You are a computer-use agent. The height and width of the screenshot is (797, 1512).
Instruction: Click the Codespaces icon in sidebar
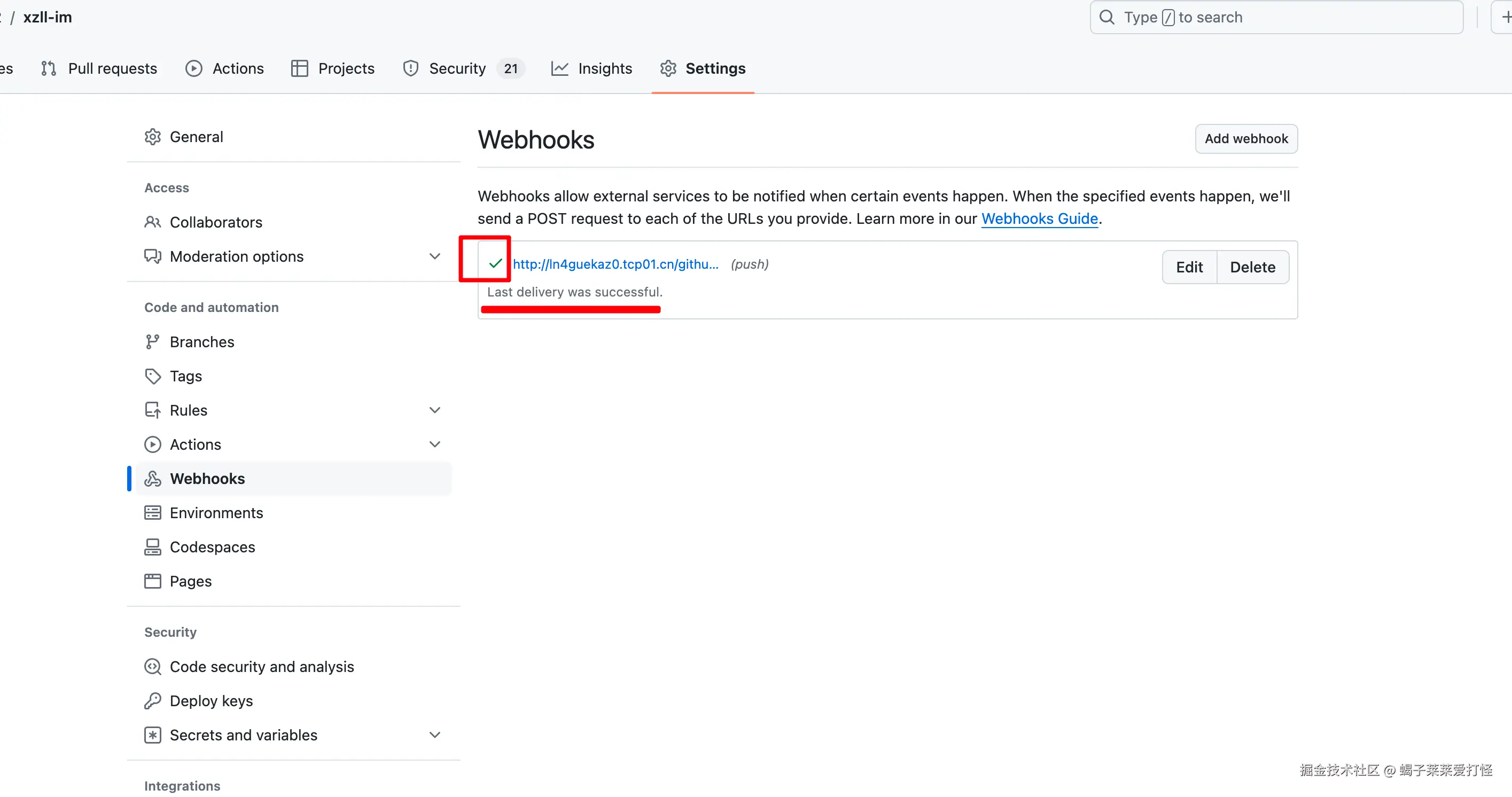point(153,547)
